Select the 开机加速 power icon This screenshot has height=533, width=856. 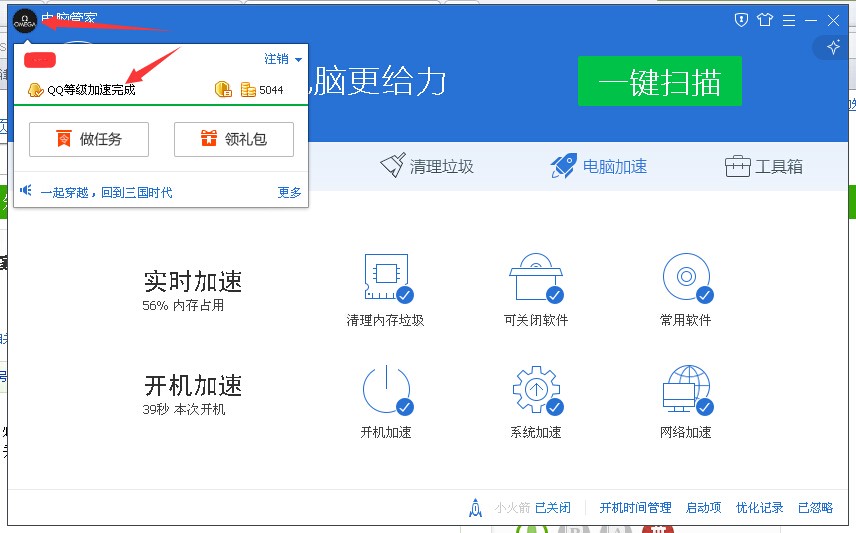click(x=388, y=390)
